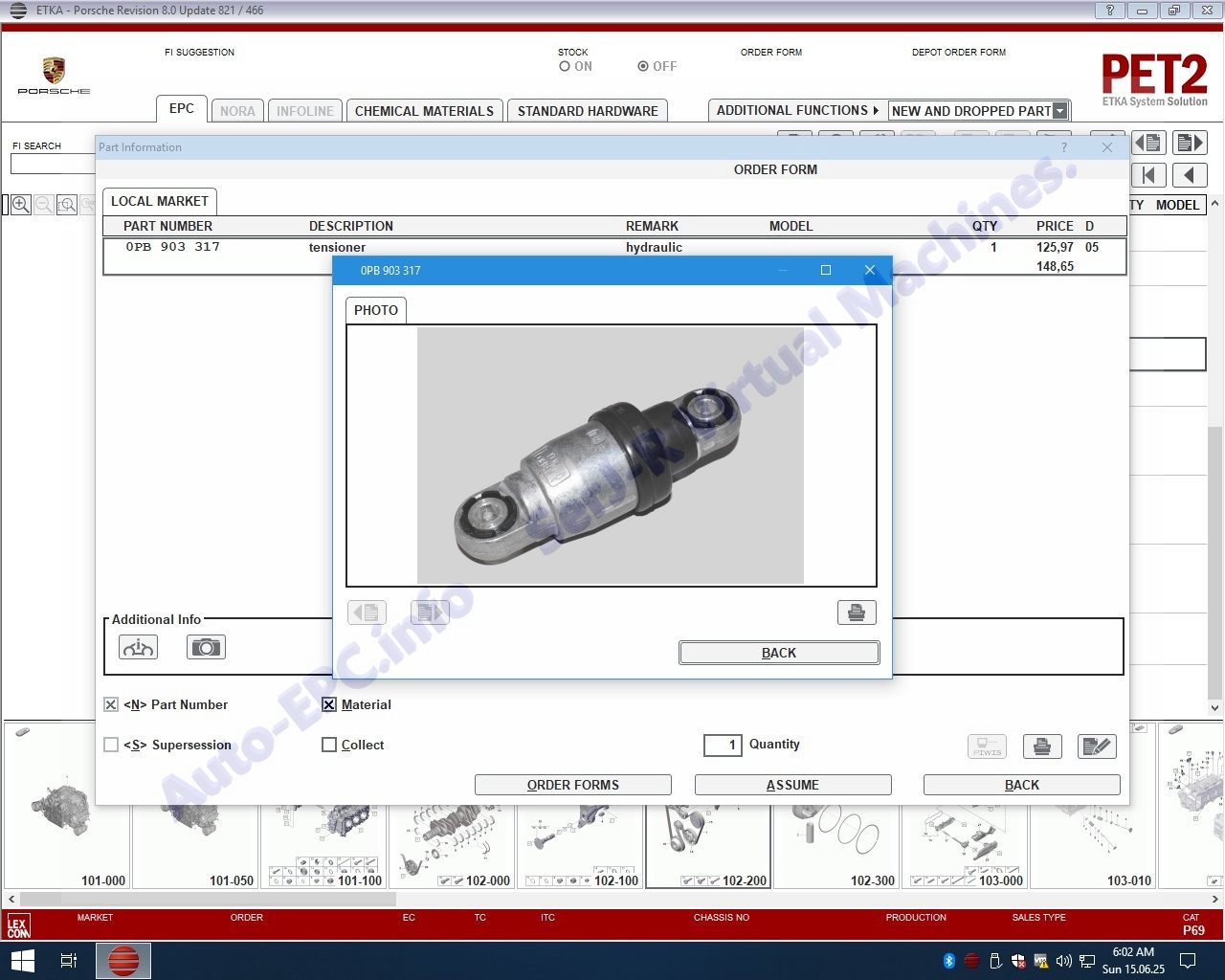Click the Order Forms button
The image size is (1225, 980).
(572, 785)
